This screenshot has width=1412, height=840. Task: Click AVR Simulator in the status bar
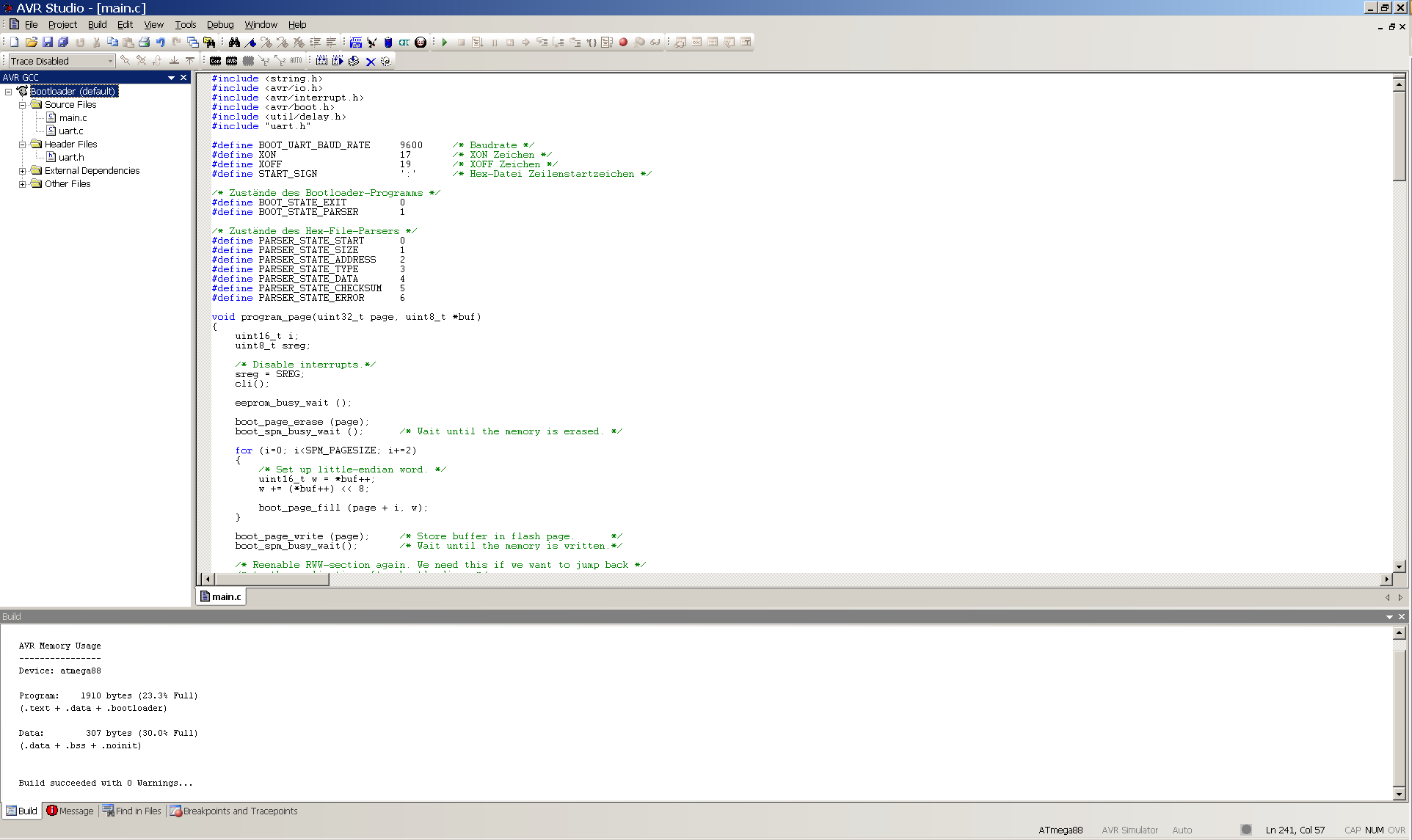coord(1129,830)
